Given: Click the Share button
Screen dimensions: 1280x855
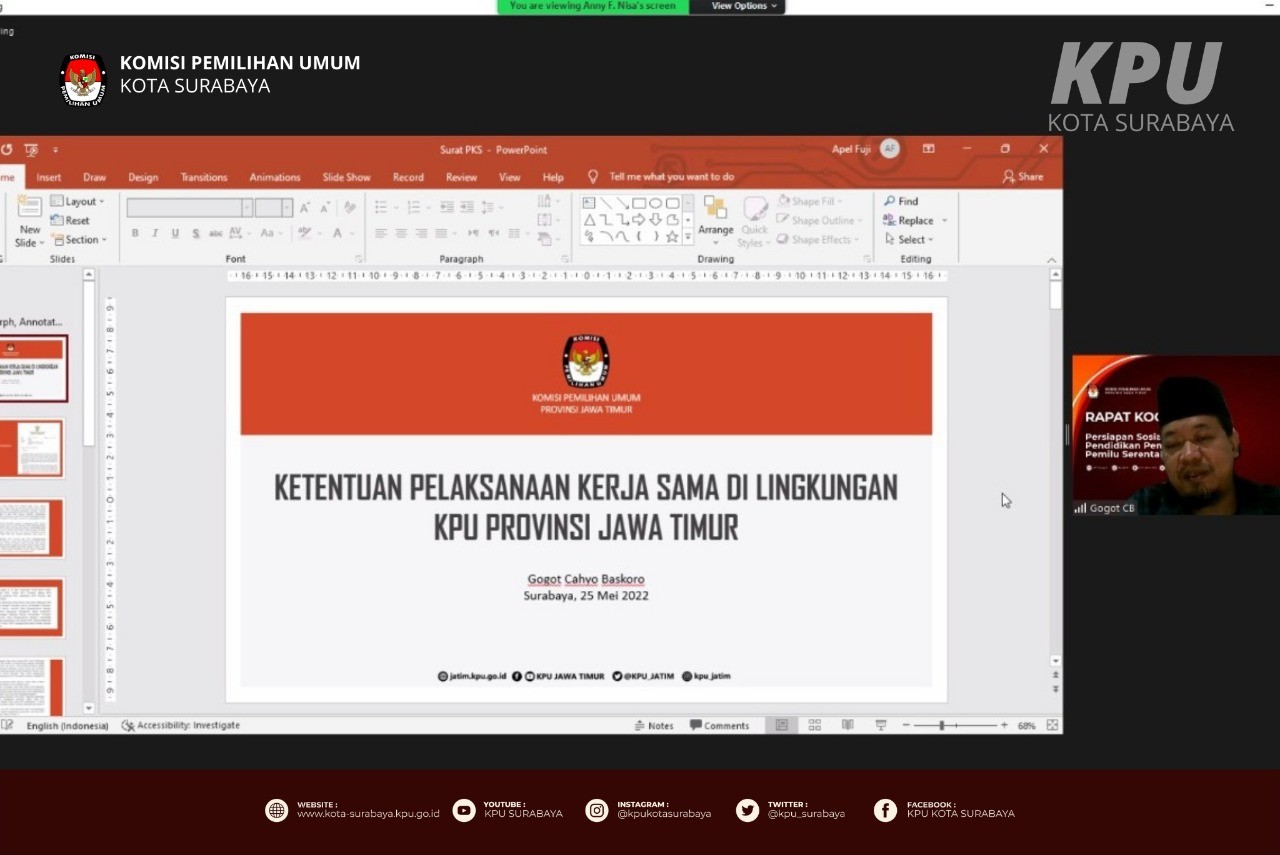Looking at the screenshot, I should pos(1023,177).
